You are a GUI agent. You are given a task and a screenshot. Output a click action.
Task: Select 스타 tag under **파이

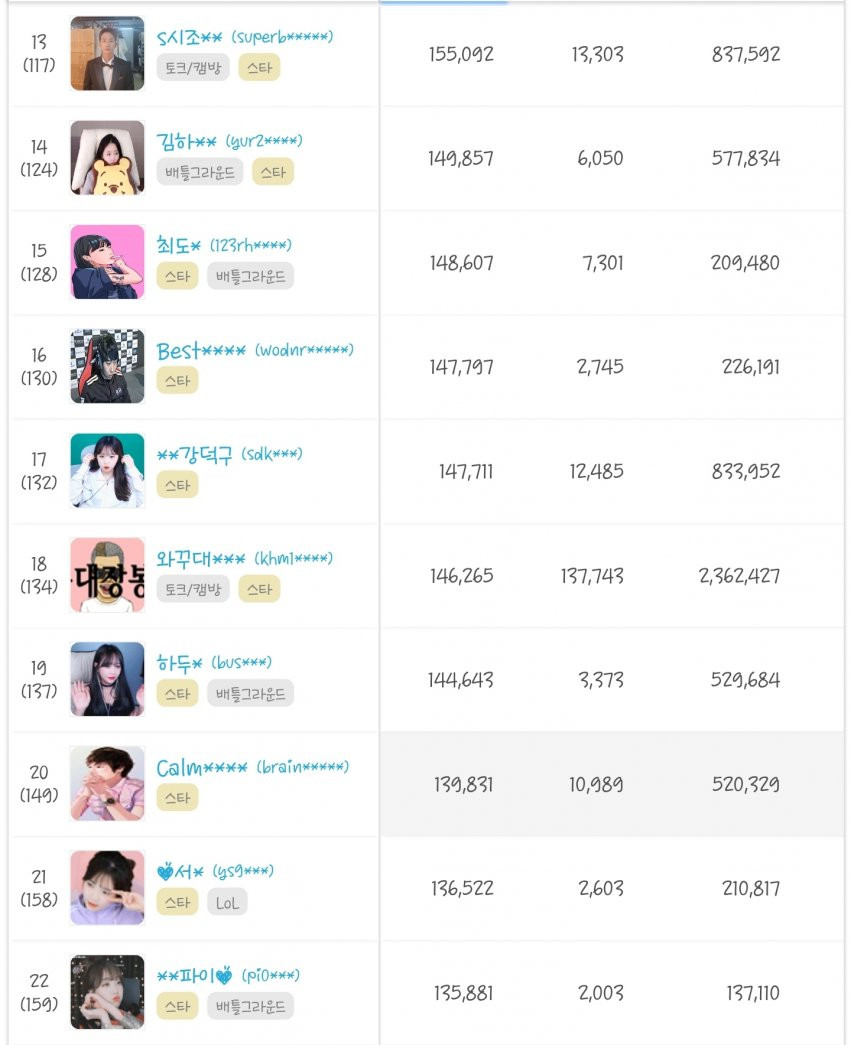(177, 1007)
